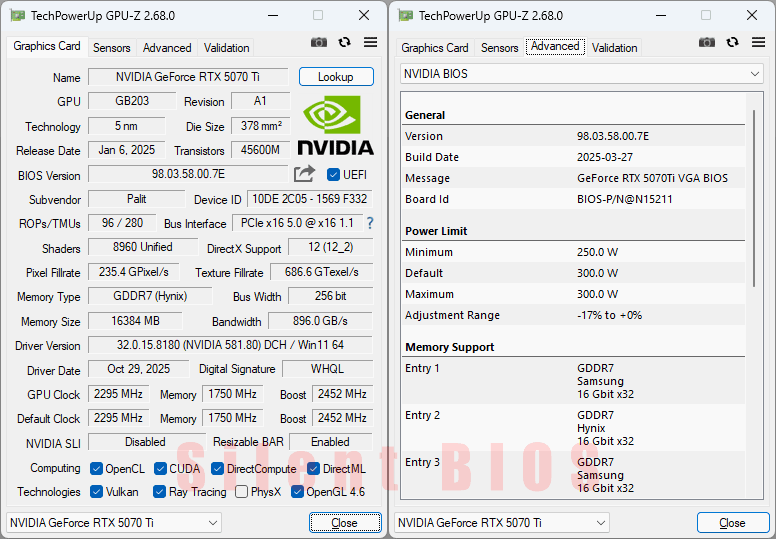Click the Build Date 2025-03-27 row
Viewport: 776px width, 539px height.
574,157
